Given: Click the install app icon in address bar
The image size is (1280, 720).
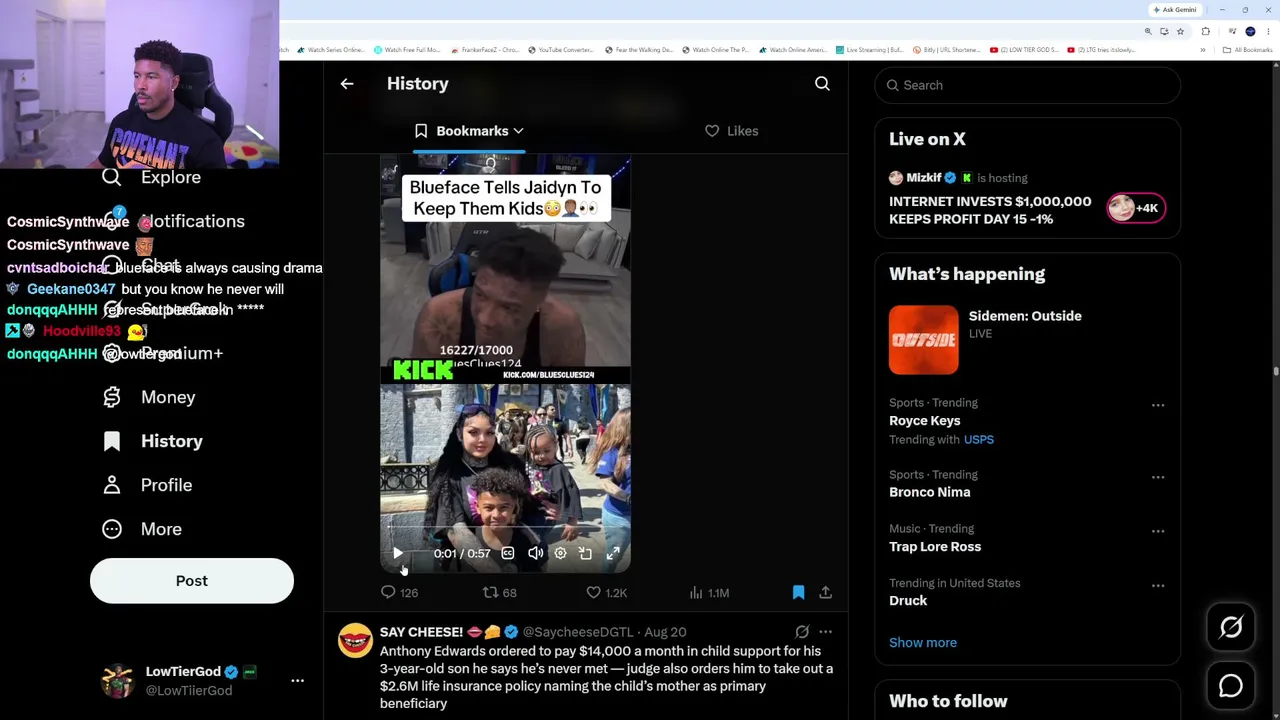Looking at the screenshot, I should (x=1164, y=32).
